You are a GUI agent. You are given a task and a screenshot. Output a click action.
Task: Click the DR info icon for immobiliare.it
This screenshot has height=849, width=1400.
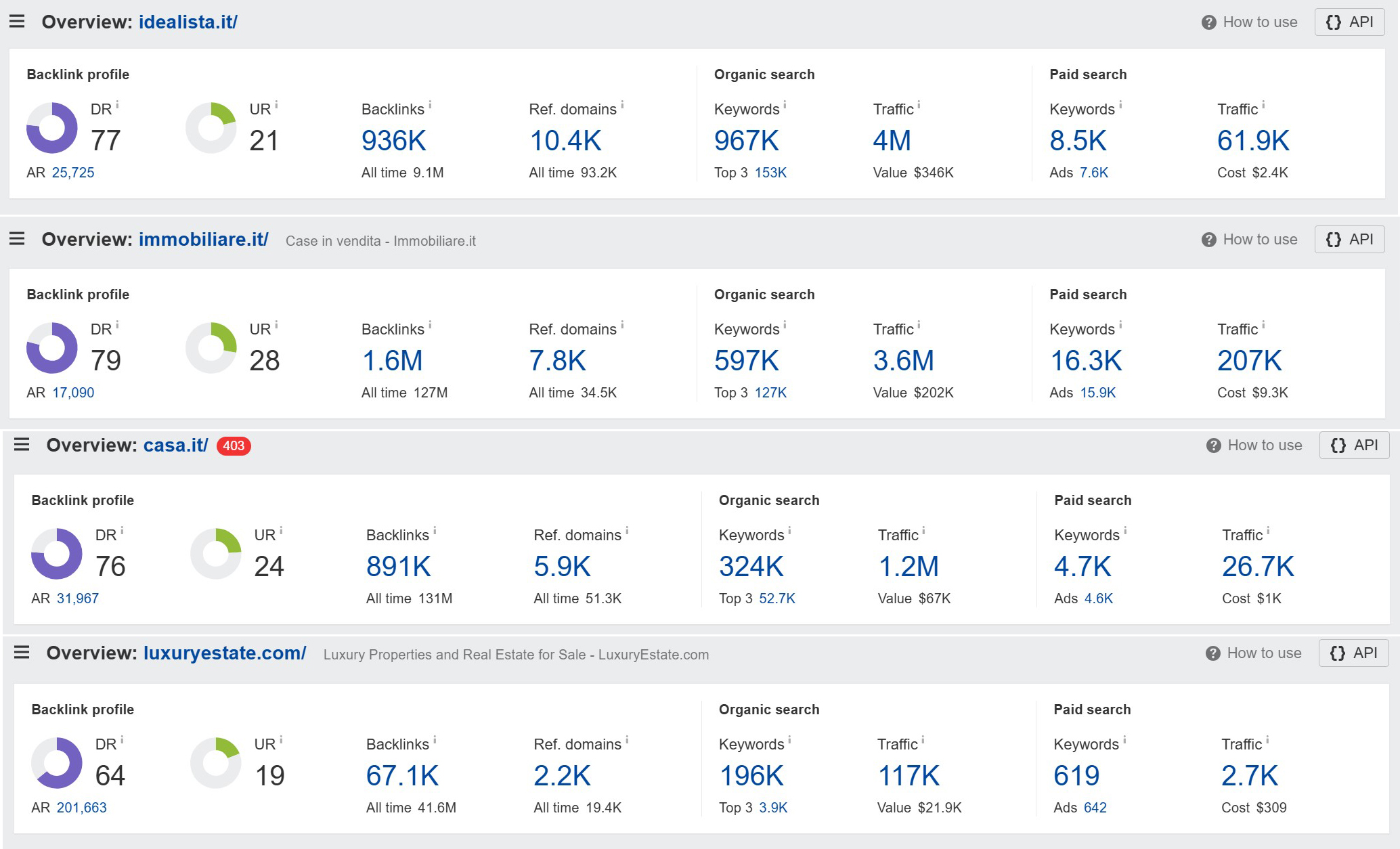(x=117, y=325)
